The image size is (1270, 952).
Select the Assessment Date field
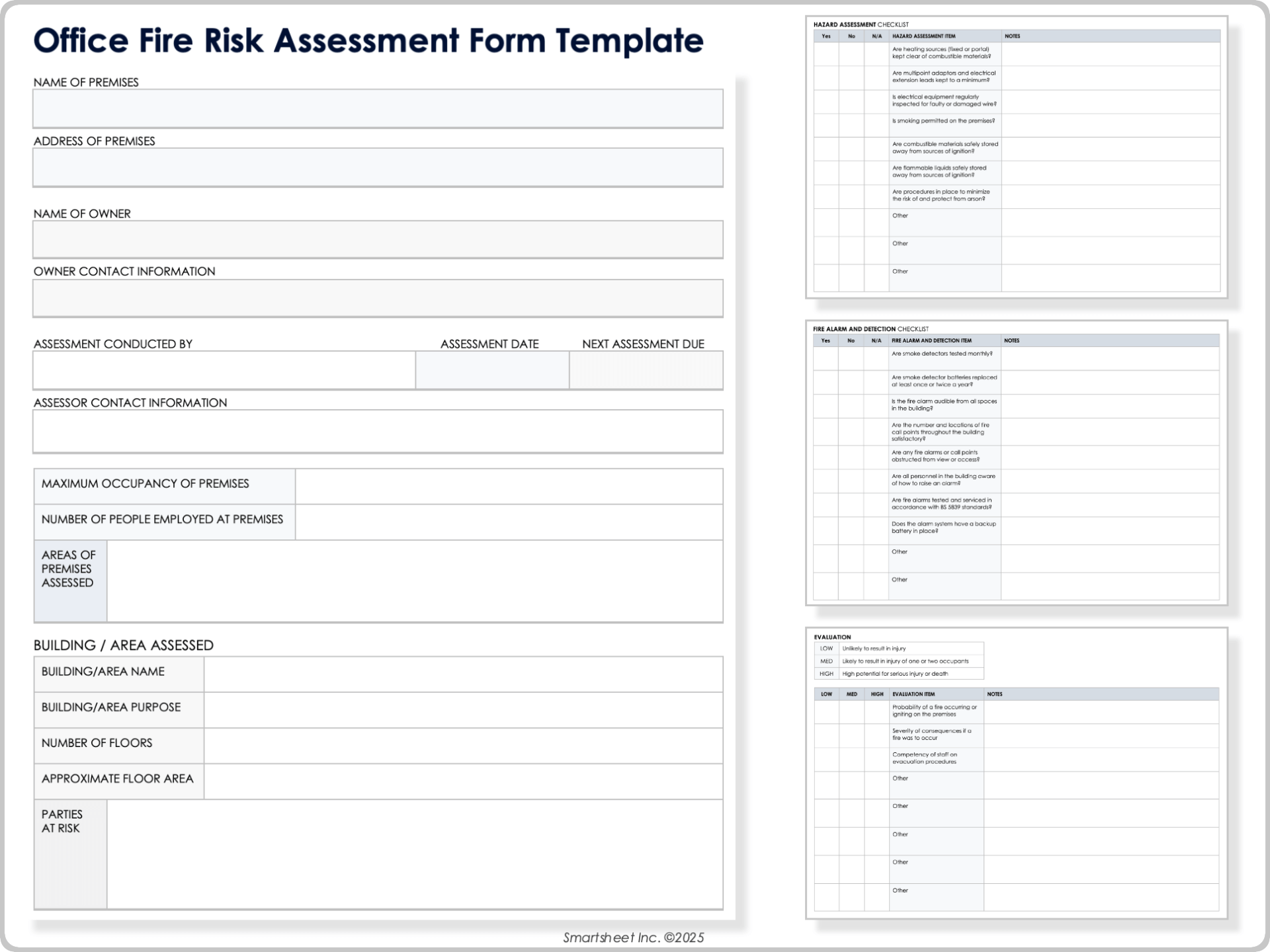tap(492, 370)
